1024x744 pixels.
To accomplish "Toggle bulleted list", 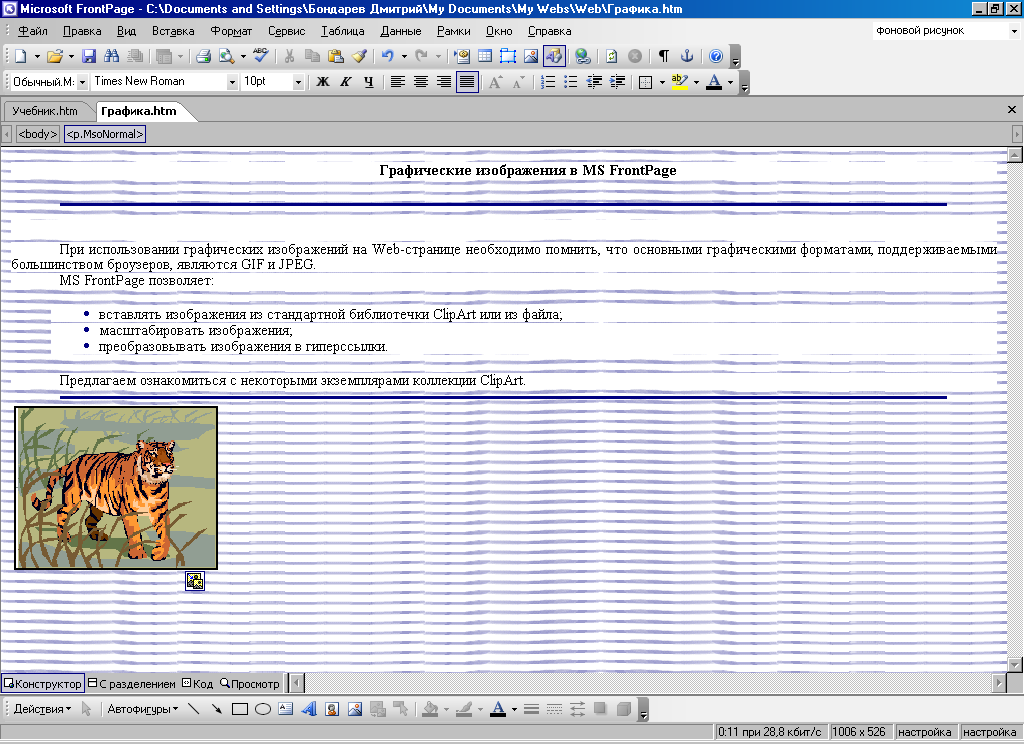I will click(x=571, y=82).
